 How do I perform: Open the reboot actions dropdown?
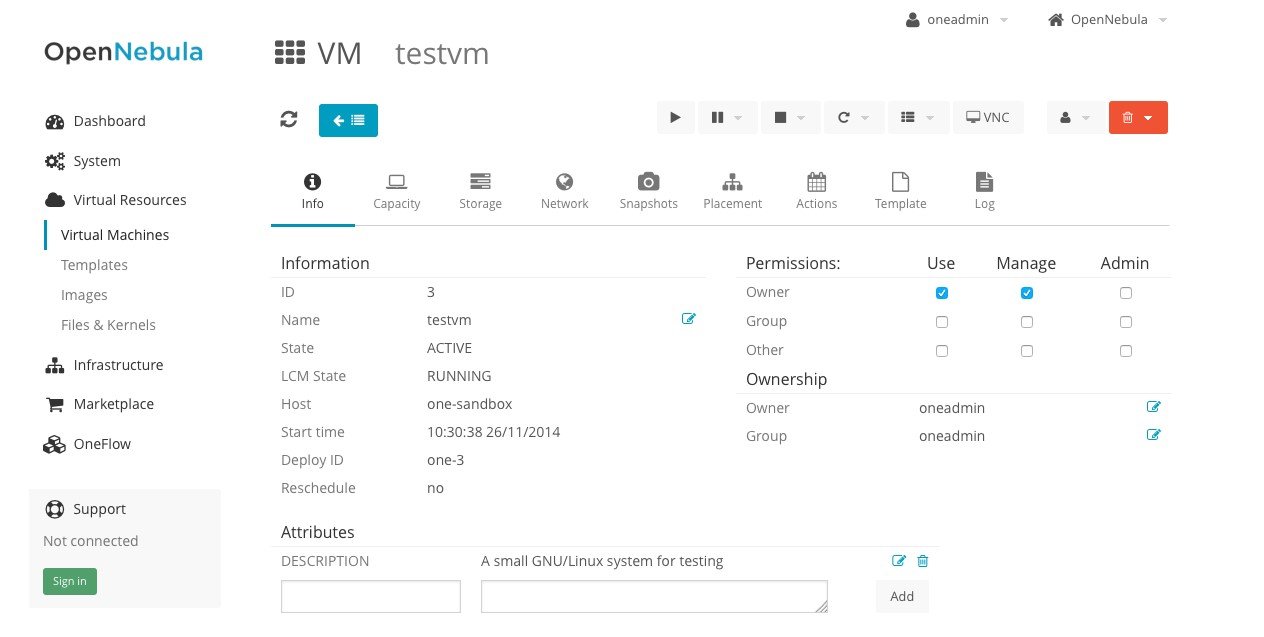[x=854, y=117]
